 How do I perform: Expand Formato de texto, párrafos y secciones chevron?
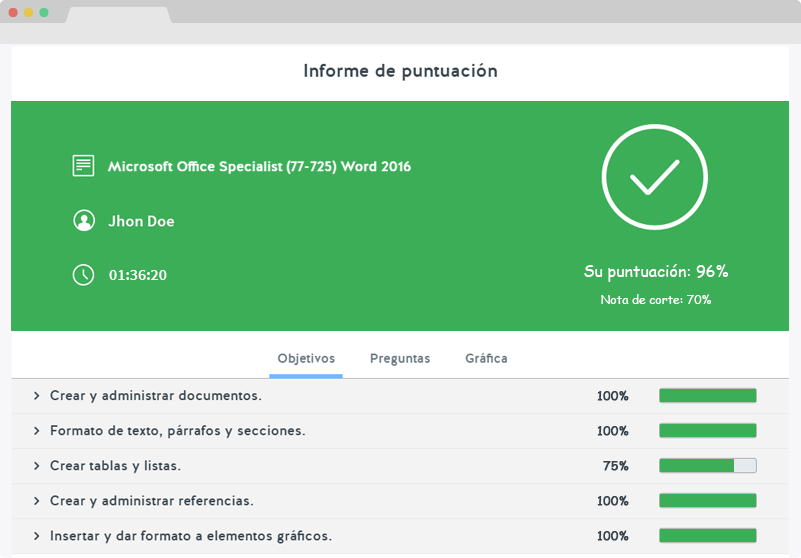36,431
